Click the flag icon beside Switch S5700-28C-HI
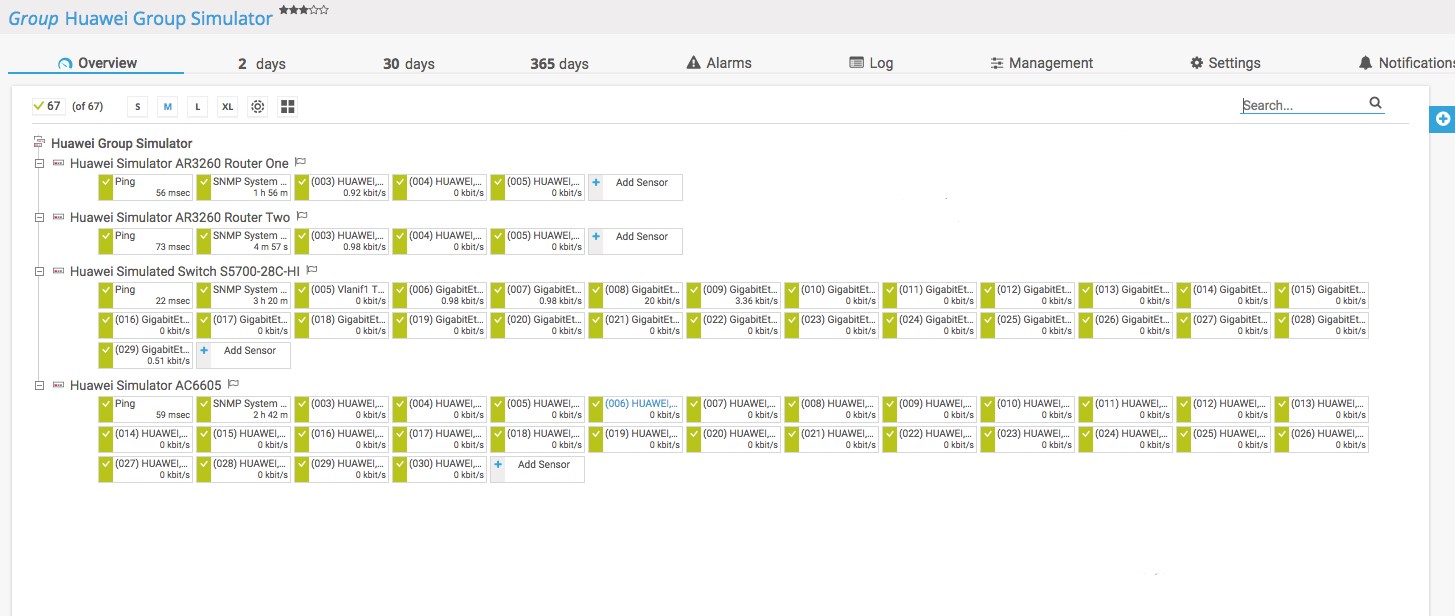The width and height of the screenshot is (1455, 616). (x=312, y=270)
